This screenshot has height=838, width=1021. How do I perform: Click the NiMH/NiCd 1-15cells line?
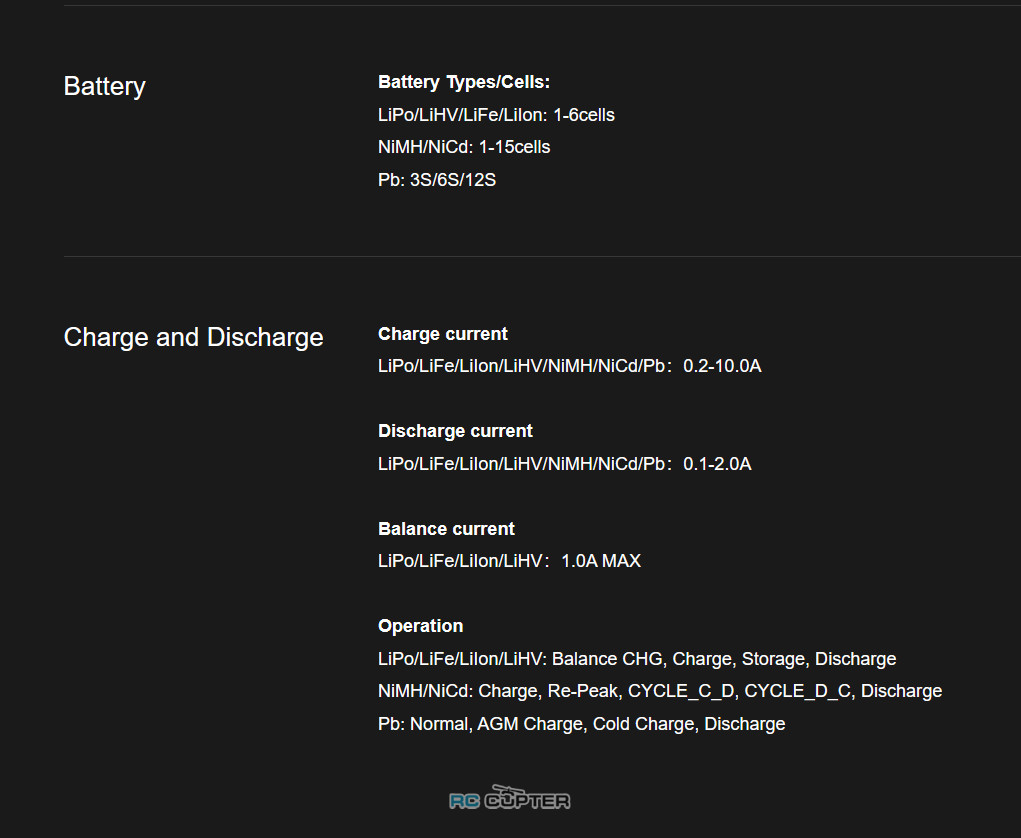click(464, 147)
